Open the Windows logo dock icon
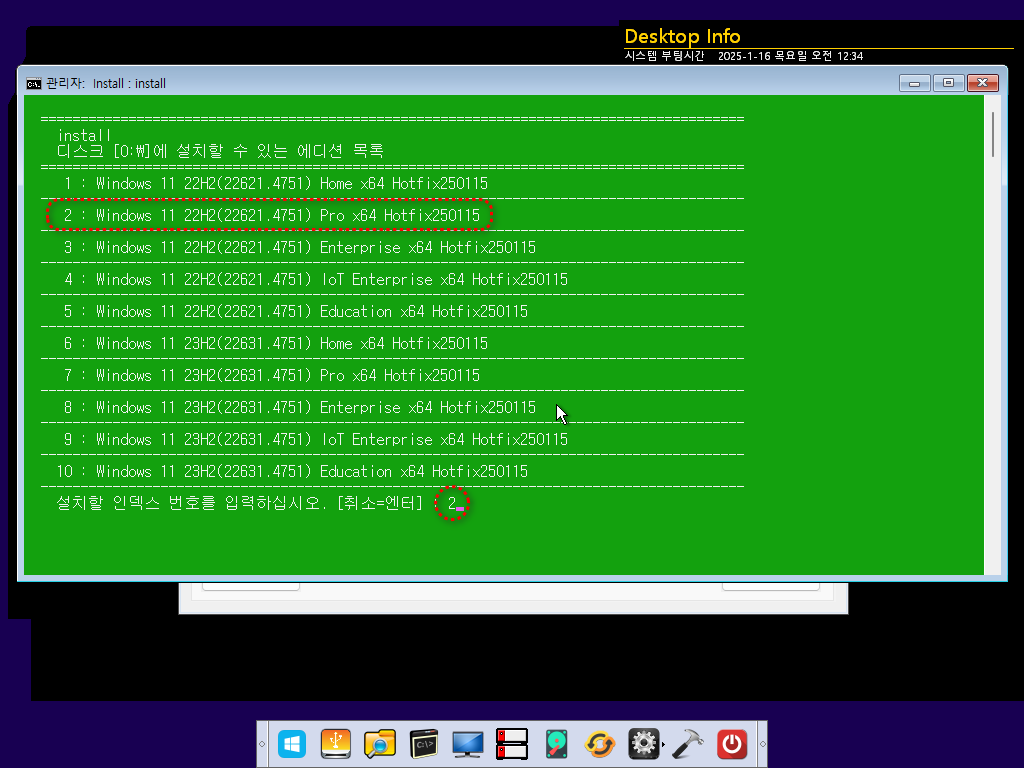The image size is (1024, 768). [292, 744]
